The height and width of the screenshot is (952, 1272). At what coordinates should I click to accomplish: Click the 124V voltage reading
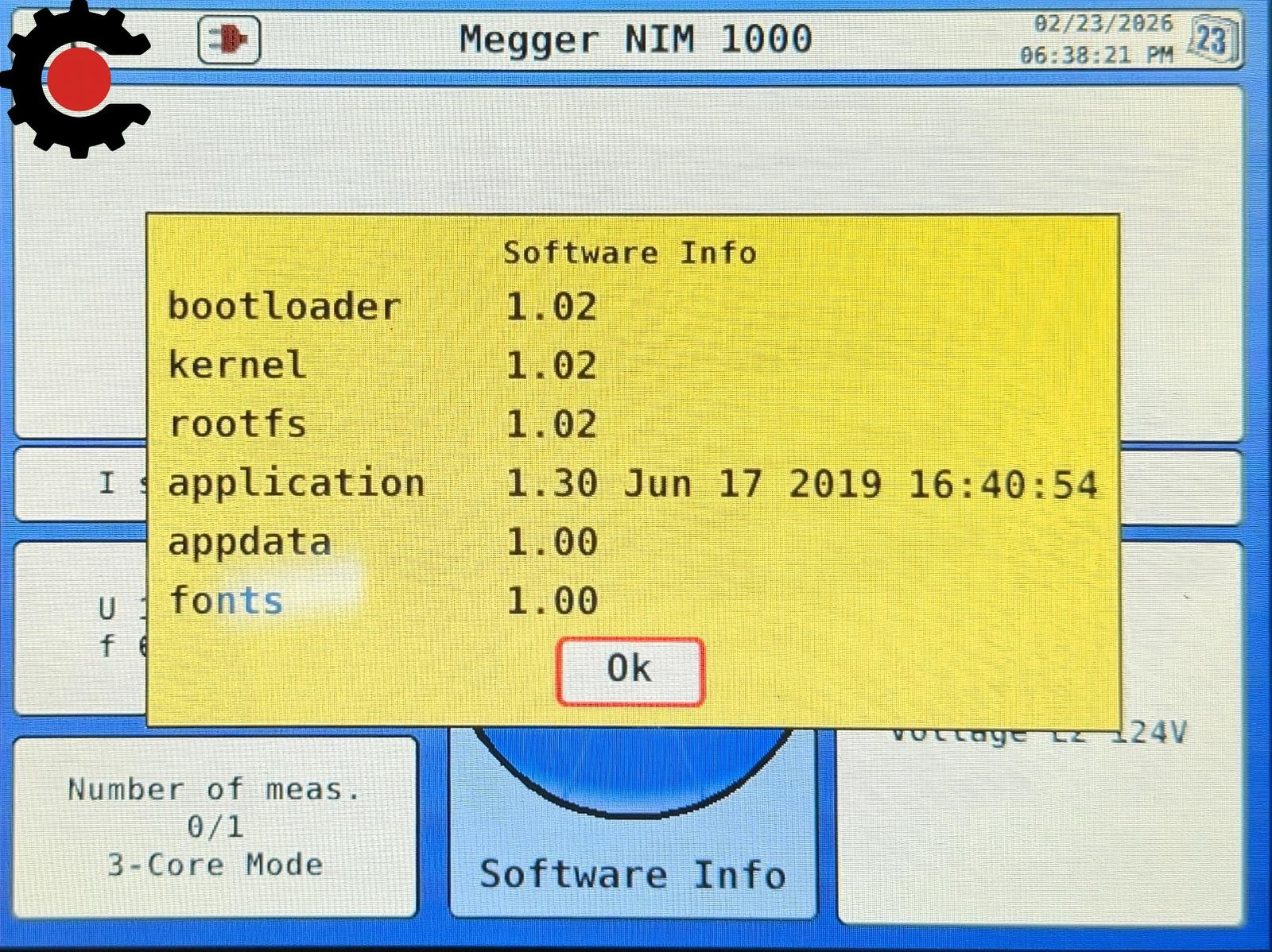[1148, 732]
